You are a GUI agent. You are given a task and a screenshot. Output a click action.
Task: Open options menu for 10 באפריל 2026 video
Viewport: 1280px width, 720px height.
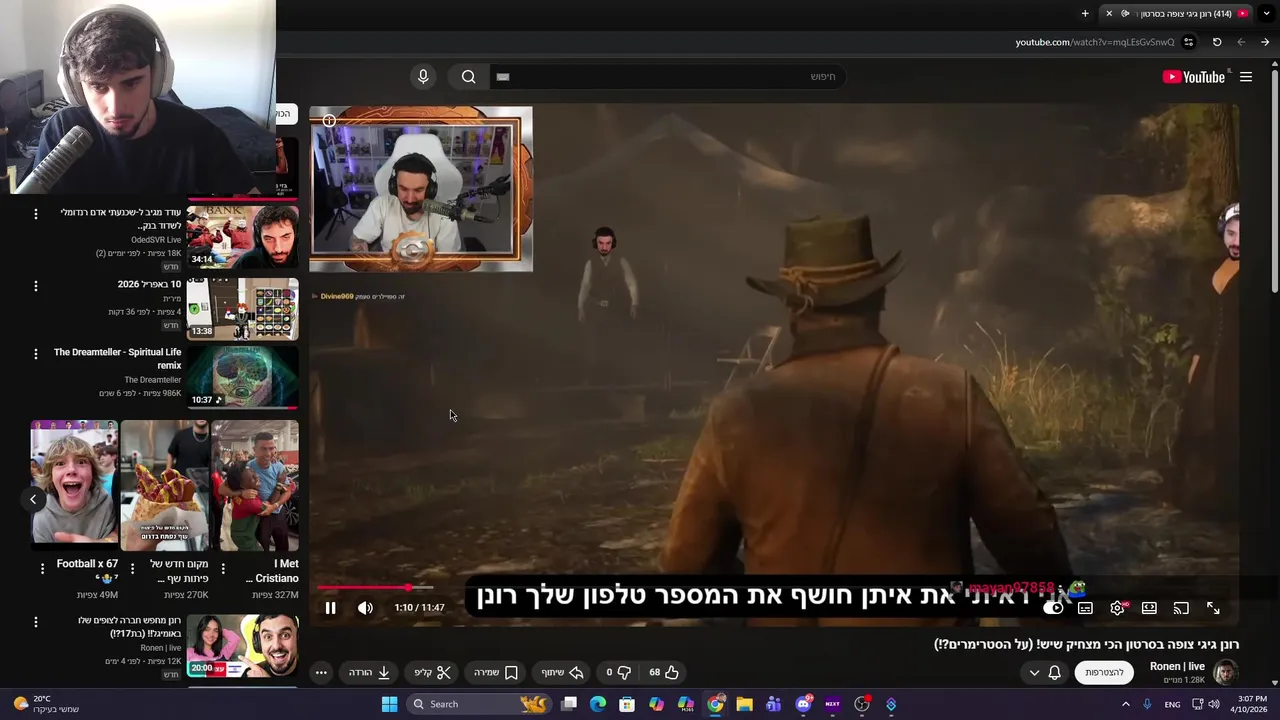[x=36, y=286]
